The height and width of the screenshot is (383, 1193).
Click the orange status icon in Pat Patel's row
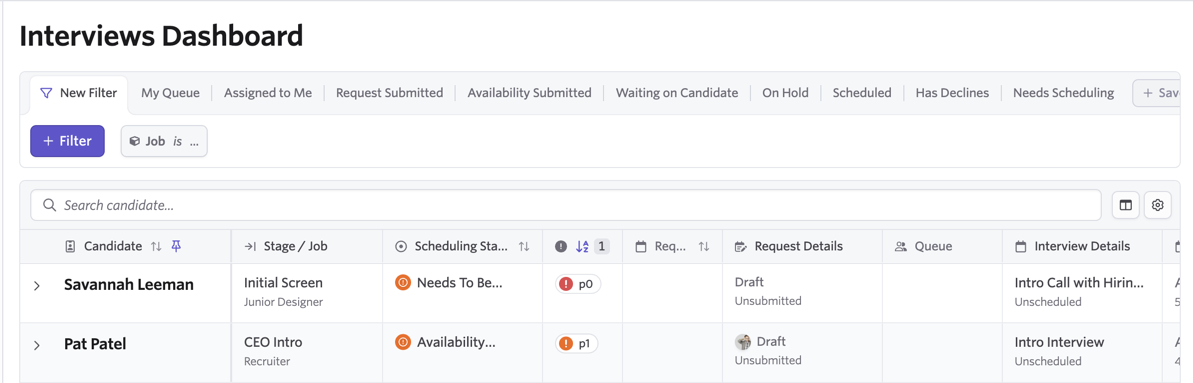402,342
